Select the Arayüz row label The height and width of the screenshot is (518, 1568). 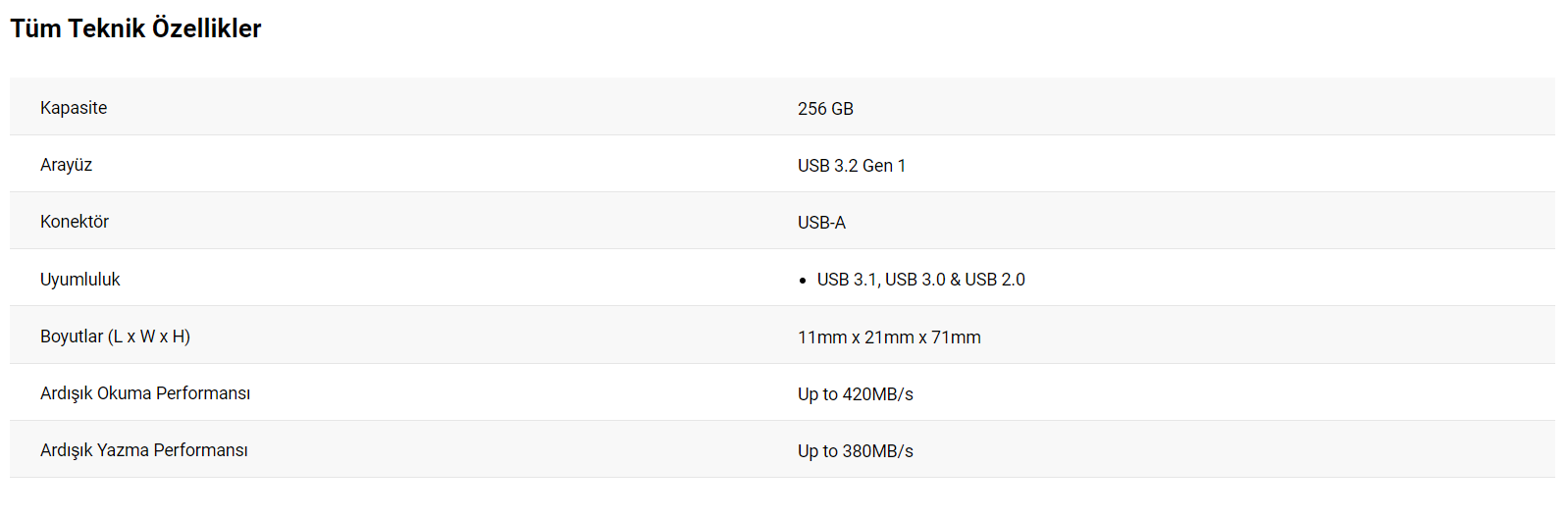coord(66,165)
